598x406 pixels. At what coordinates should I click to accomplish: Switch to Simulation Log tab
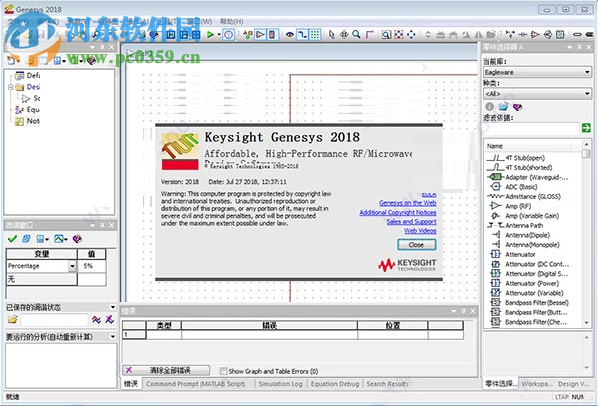pyautogui.click(x=280, y=384)
